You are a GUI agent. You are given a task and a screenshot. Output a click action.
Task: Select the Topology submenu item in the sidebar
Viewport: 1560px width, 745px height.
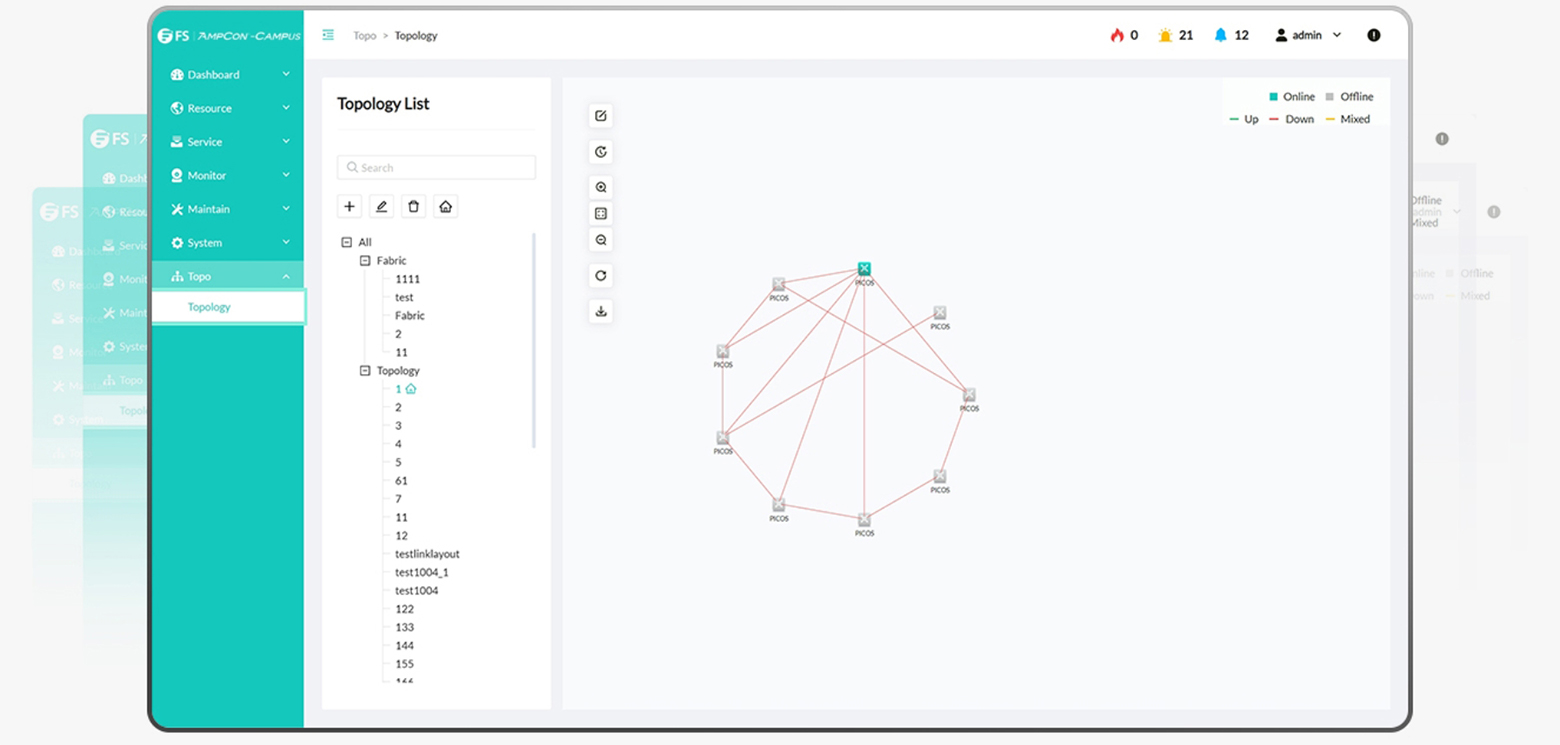coord(228,307)
